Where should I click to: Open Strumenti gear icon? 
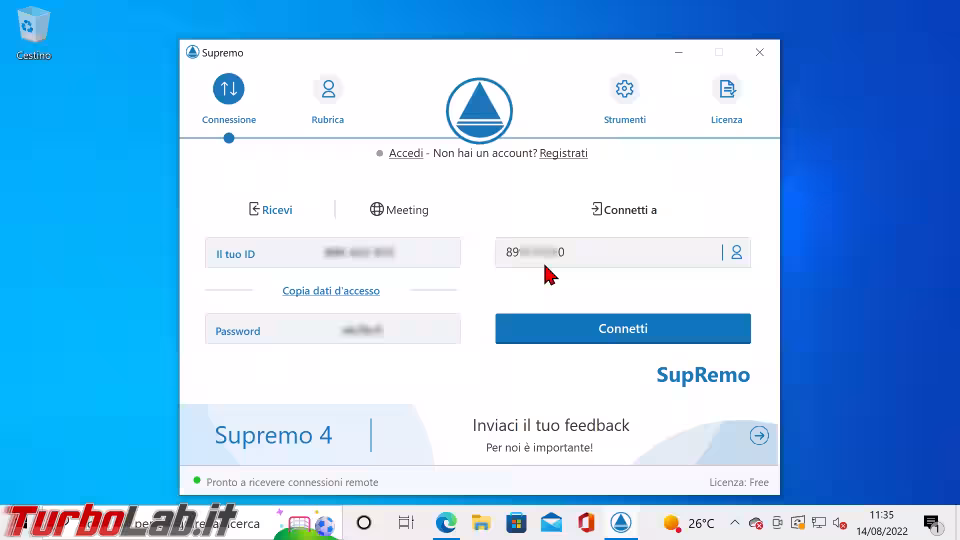coord(624,89)
